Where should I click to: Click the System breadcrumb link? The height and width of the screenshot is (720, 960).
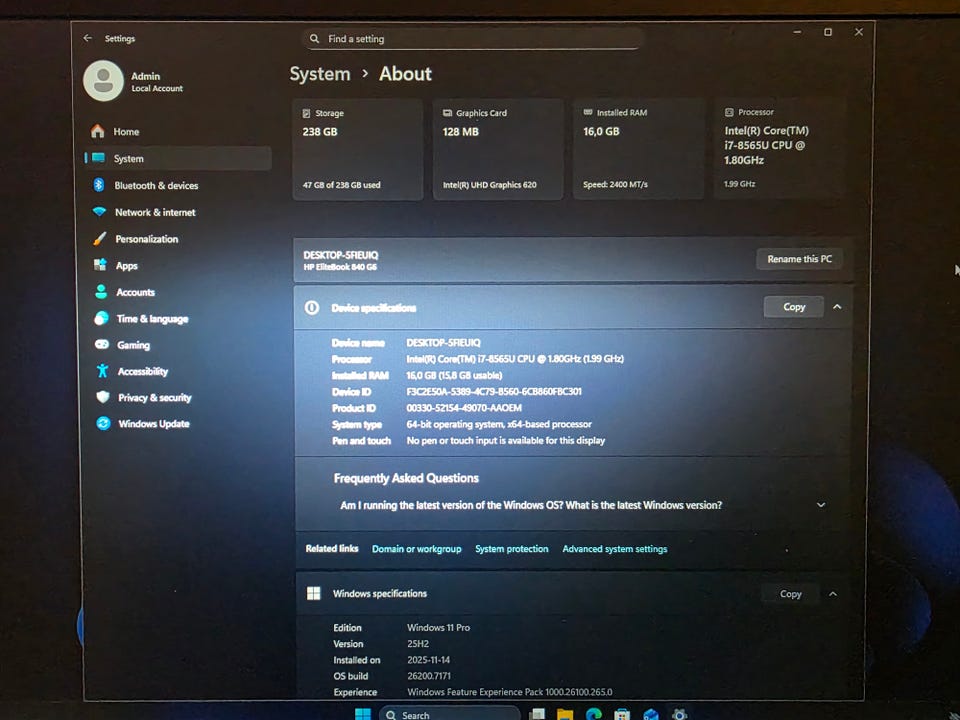320,74
